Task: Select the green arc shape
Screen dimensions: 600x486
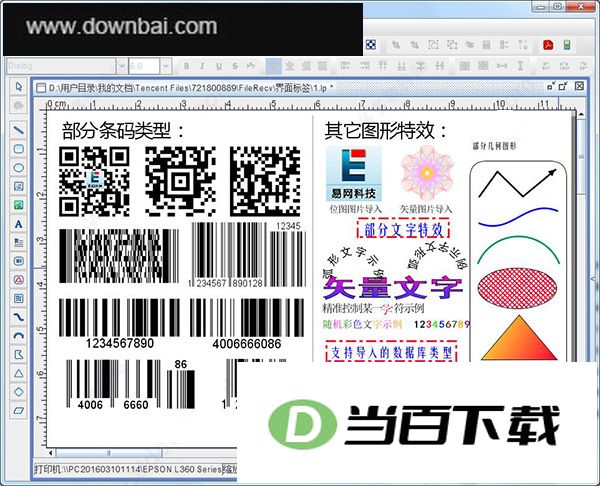Action: pyautogui.click(x=518, y=250)
